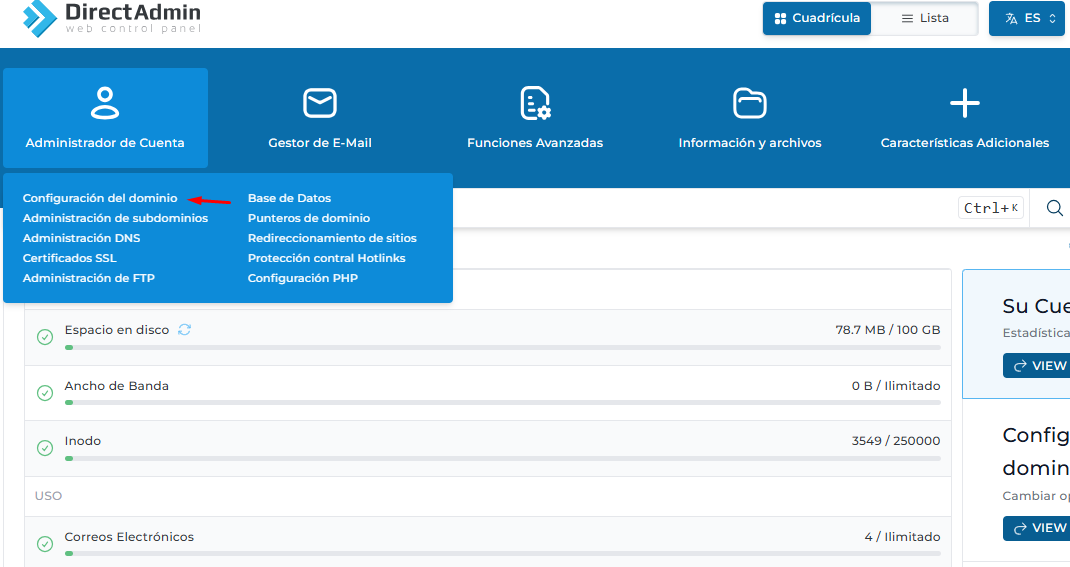1070x567 pixels.
Task: Open Administración de subdominios
Action: click(115, 218)
